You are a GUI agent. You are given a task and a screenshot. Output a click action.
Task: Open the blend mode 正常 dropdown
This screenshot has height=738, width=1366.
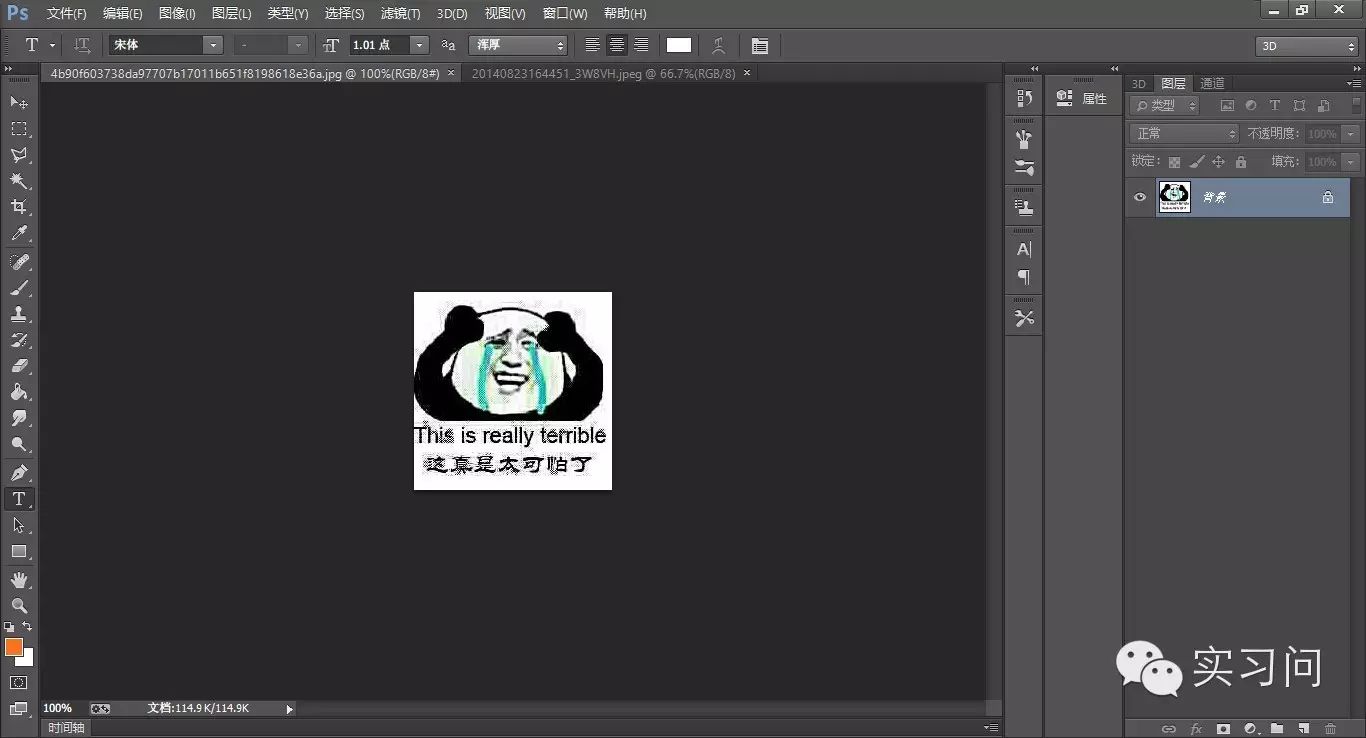tap(1184, 133)
